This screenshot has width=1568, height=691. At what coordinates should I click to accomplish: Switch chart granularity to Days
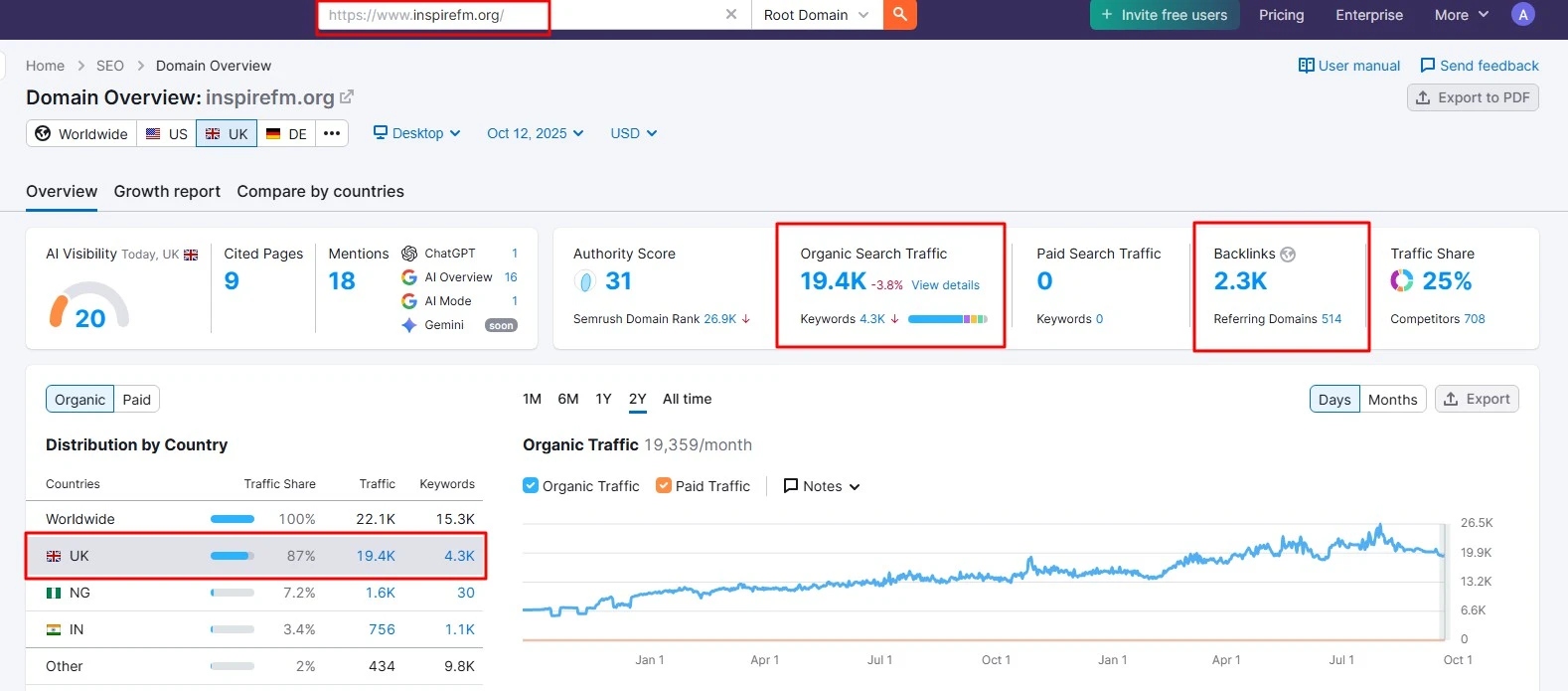tap(1334, 399)
